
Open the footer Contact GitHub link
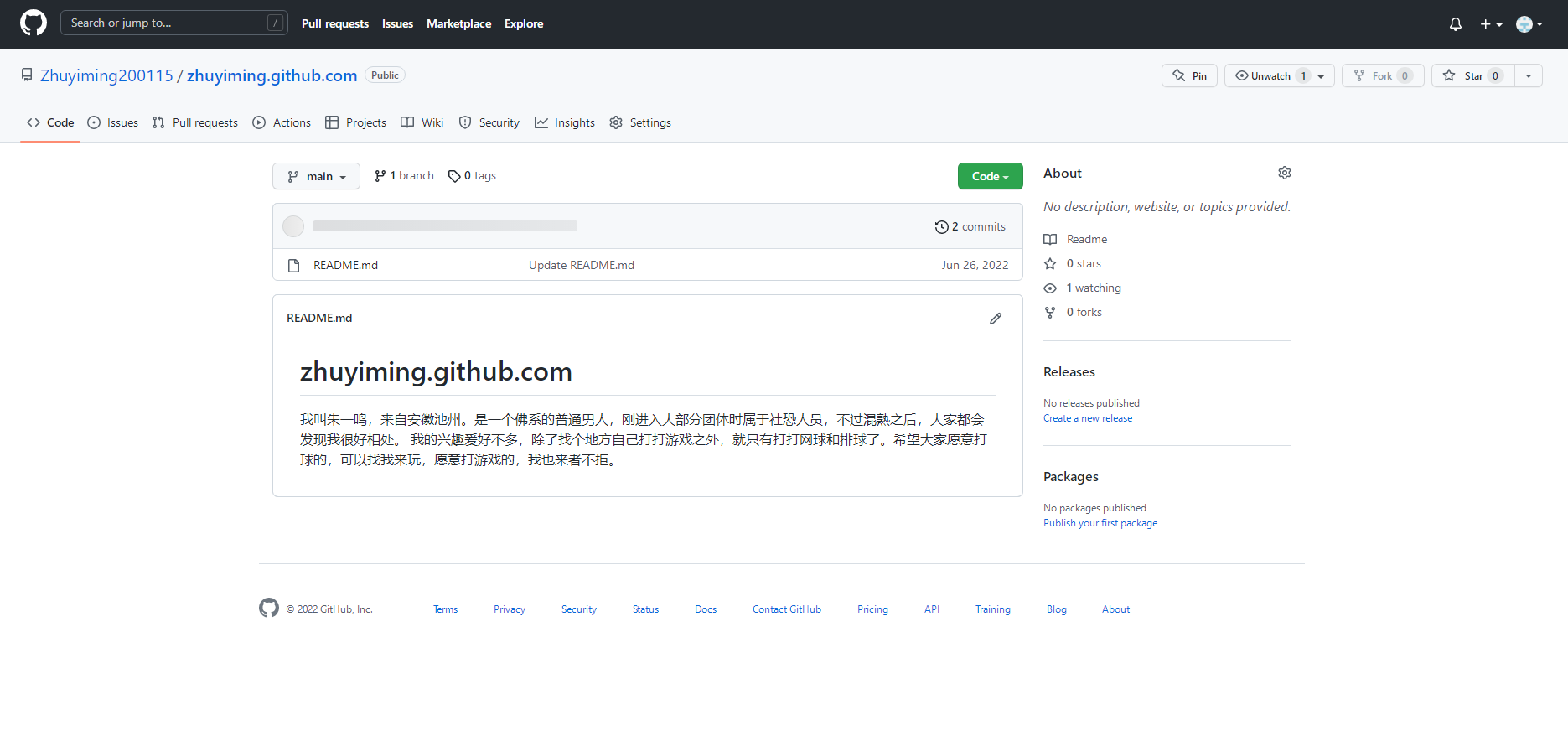(787, 609)
